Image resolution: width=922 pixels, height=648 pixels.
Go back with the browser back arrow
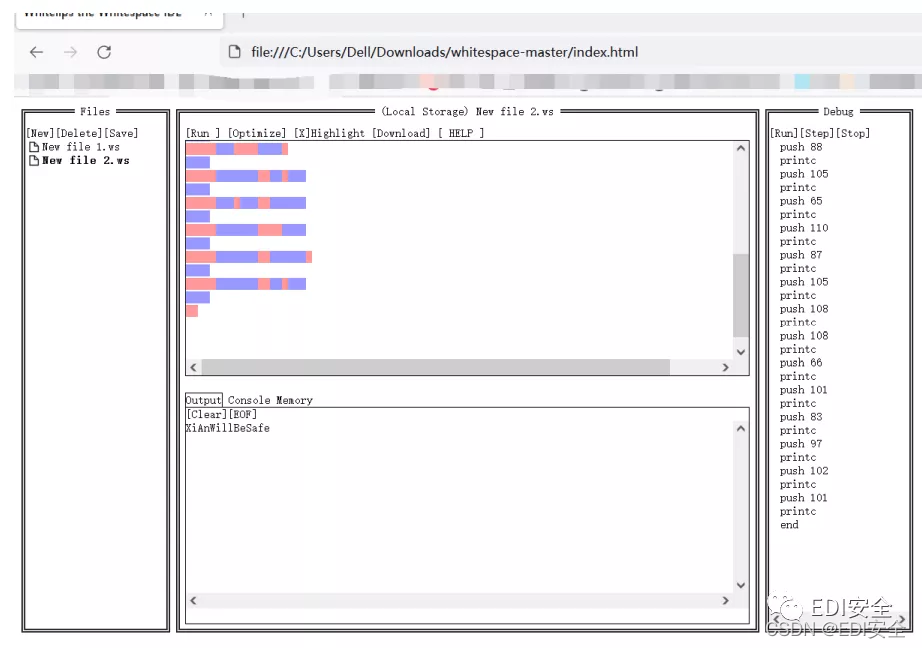tap(36, 52)
